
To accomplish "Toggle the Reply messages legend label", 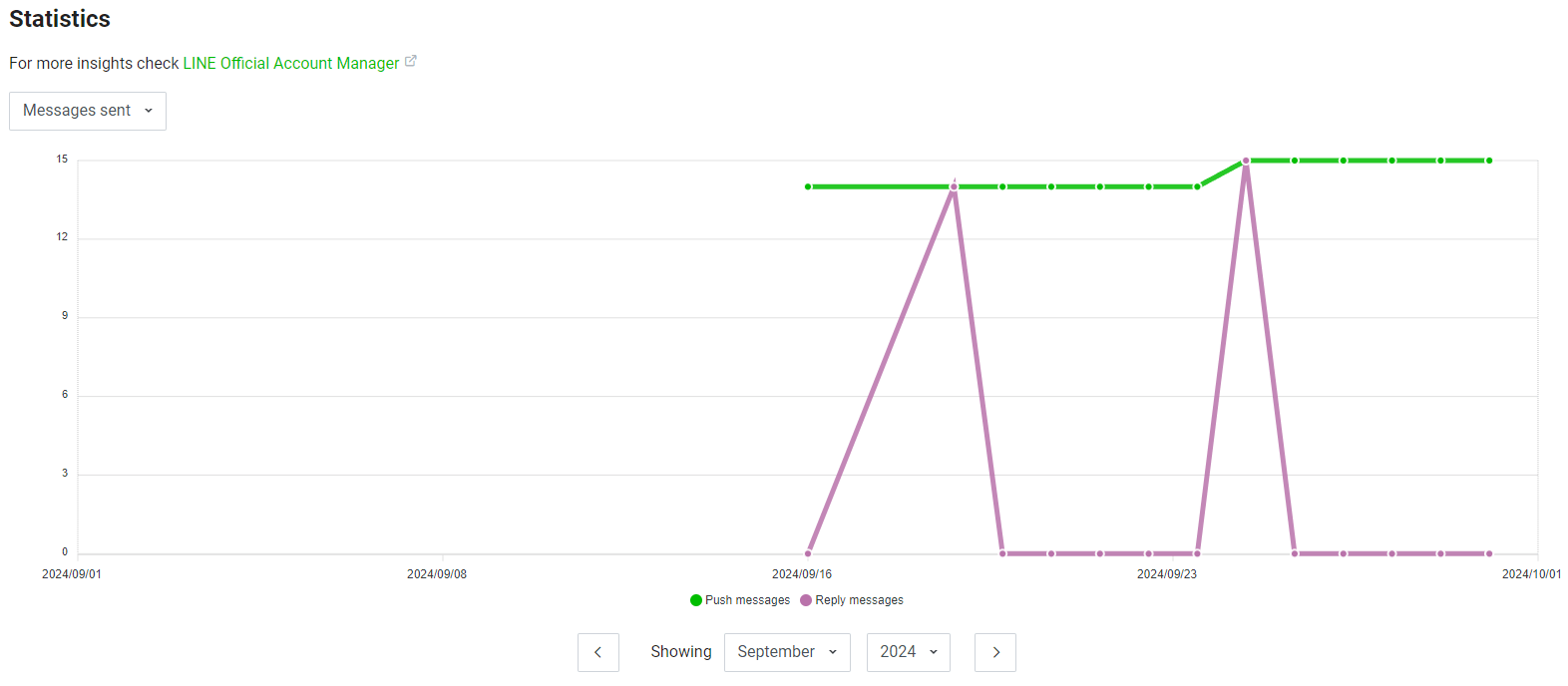I will click(859, 600).
